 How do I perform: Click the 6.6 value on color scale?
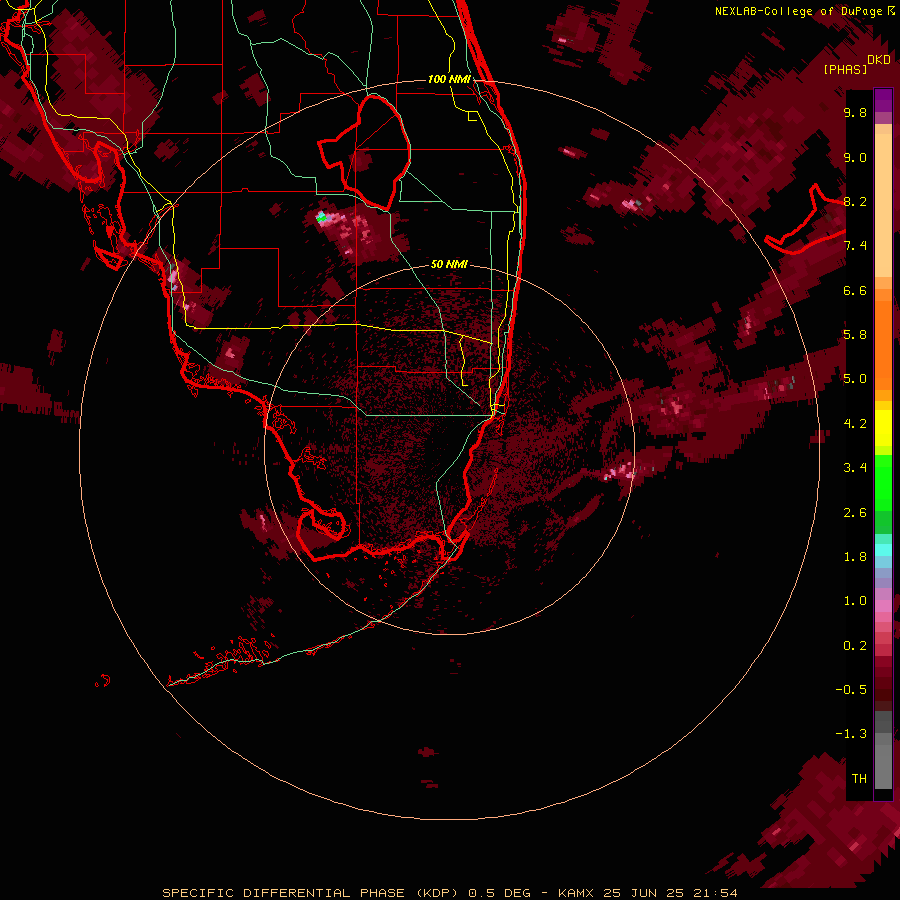[855, 291]
